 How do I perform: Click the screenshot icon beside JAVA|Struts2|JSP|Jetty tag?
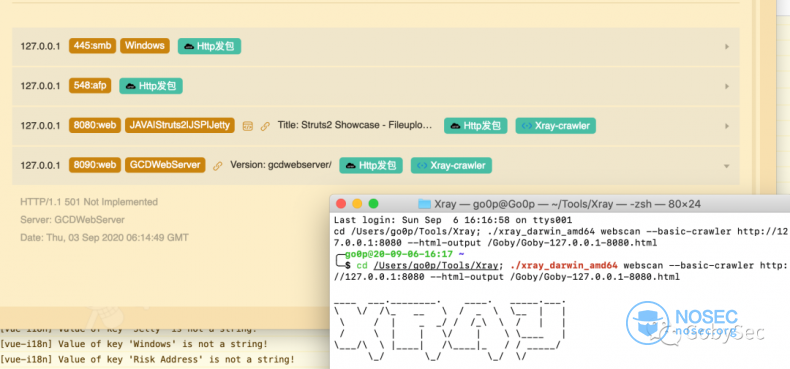(x=247, y=126)
